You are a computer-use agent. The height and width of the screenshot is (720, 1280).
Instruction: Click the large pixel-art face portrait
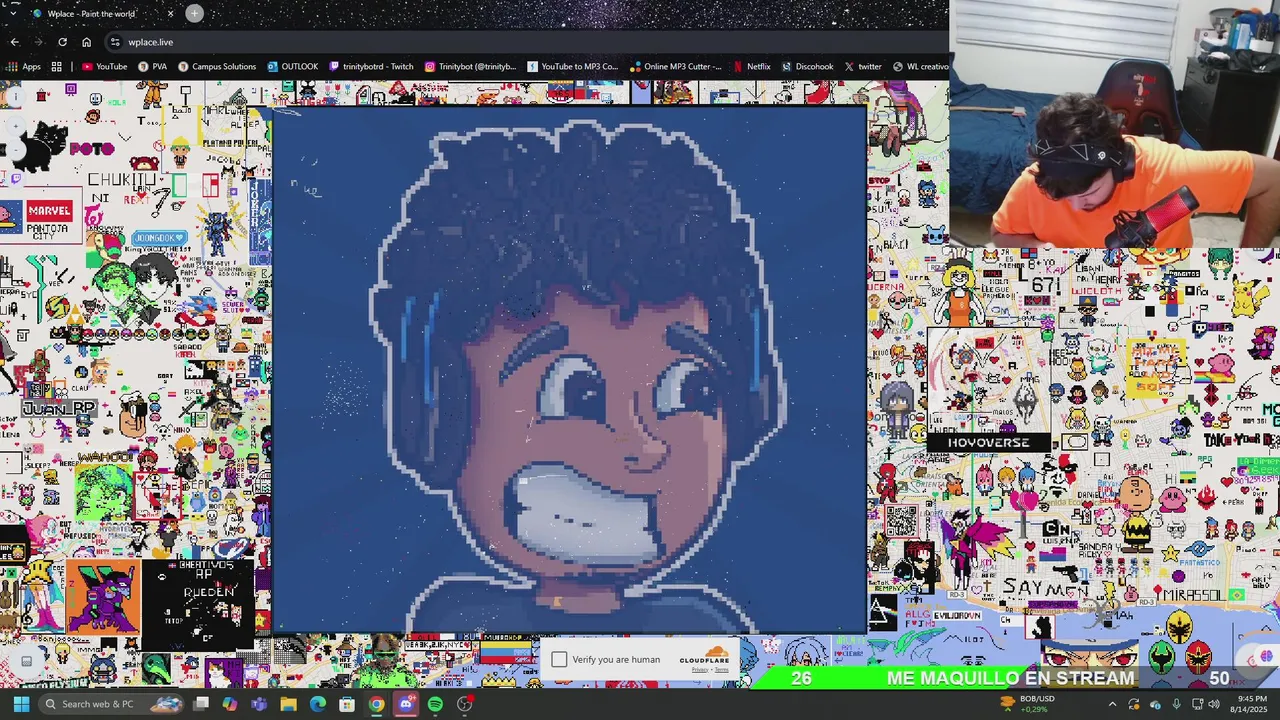pyautogui.click(x=569, y=370)
